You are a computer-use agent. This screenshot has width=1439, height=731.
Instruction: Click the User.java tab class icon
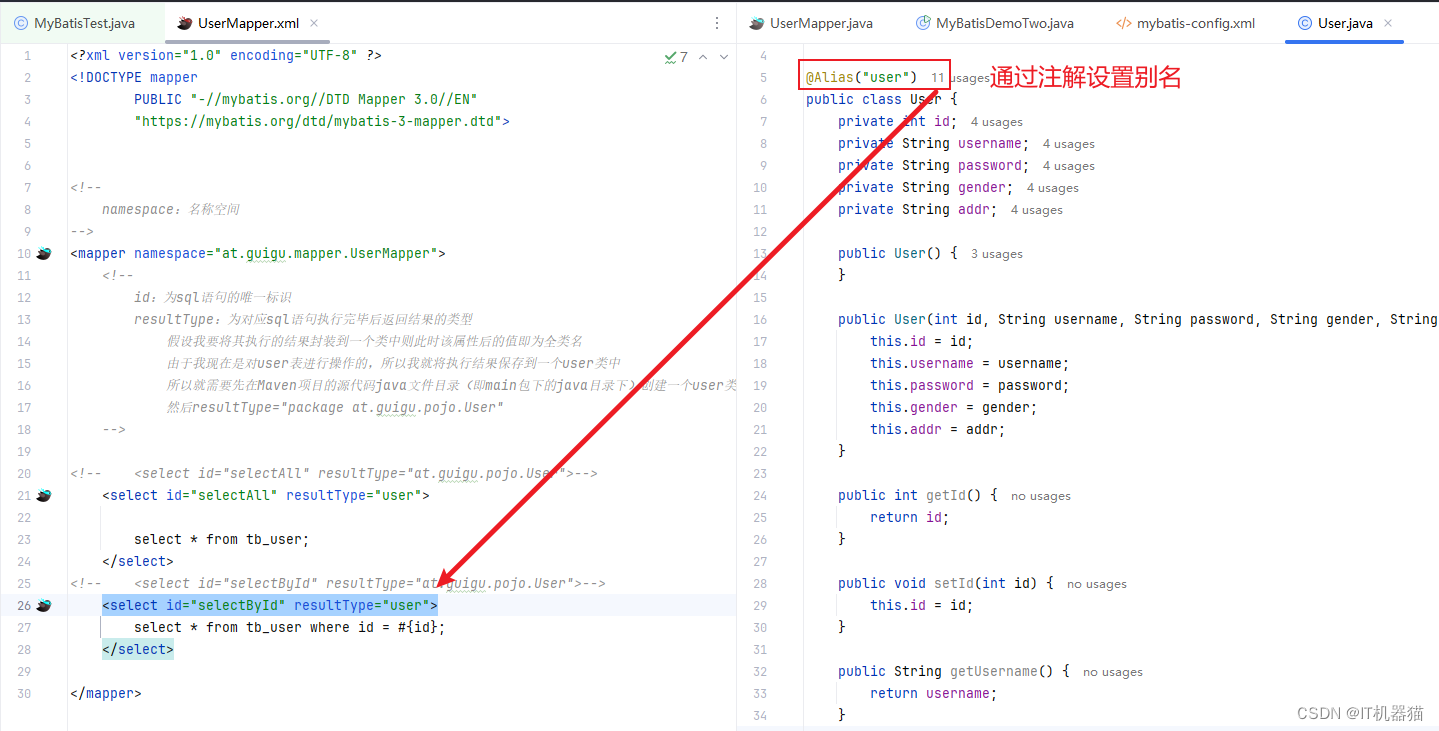pyautogui.click(x=1305, y=23)
